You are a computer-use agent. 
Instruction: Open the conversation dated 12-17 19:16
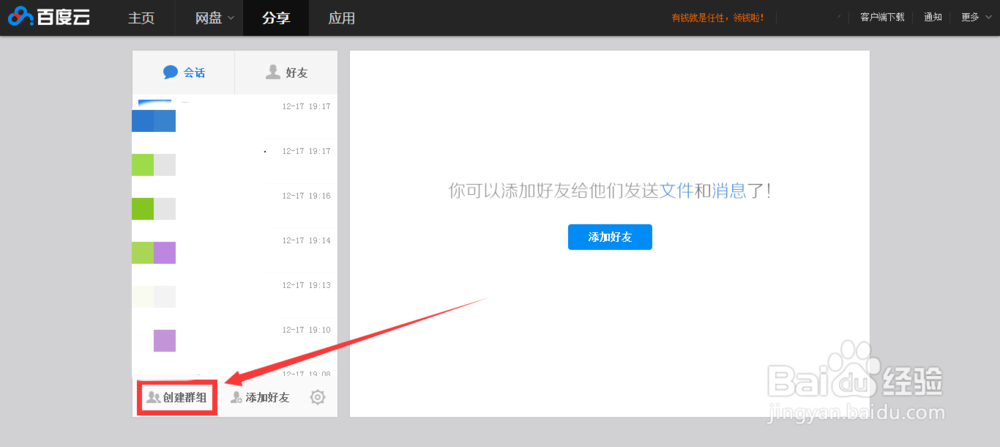point(235,206)
